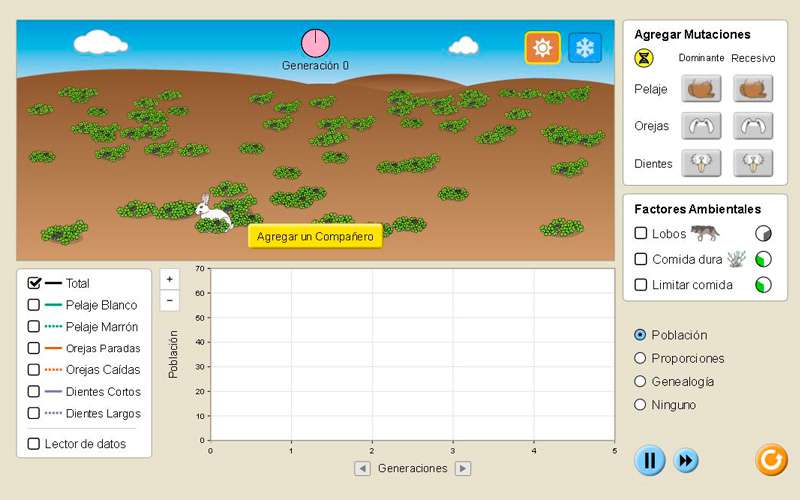Image resolution: width=800 pixels, height=500 pixels.
Task: Enable the Lobos checkbox
Action: 641,234
